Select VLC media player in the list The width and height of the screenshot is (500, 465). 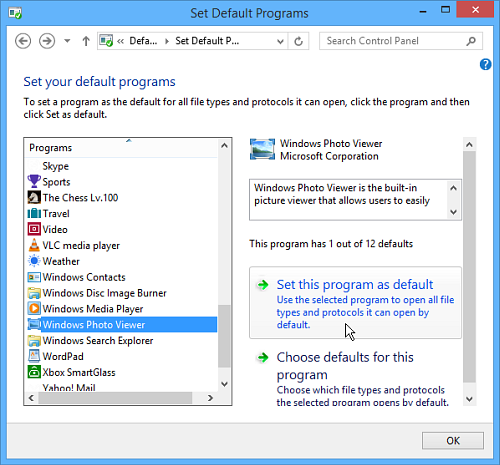click(81, 245)
